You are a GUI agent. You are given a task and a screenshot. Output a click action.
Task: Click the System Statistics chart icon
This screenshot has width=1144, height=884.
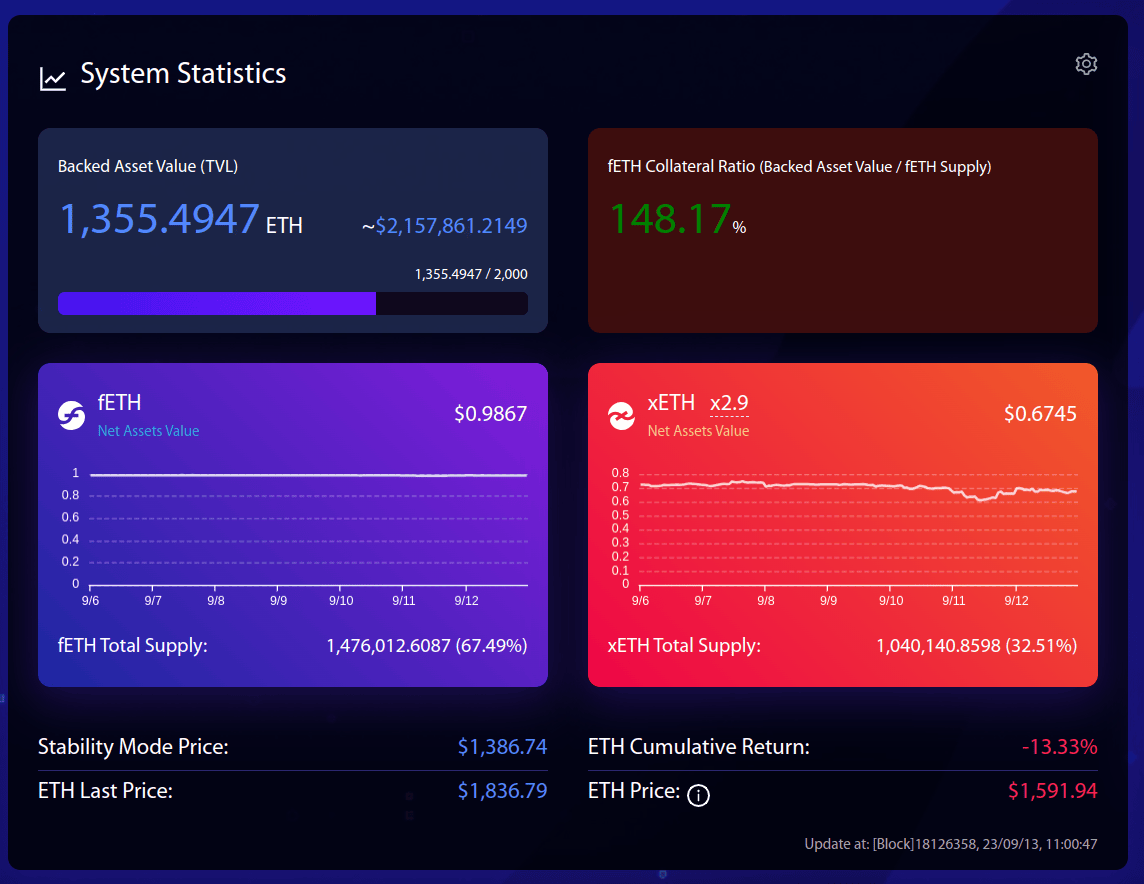coord(53,78)
